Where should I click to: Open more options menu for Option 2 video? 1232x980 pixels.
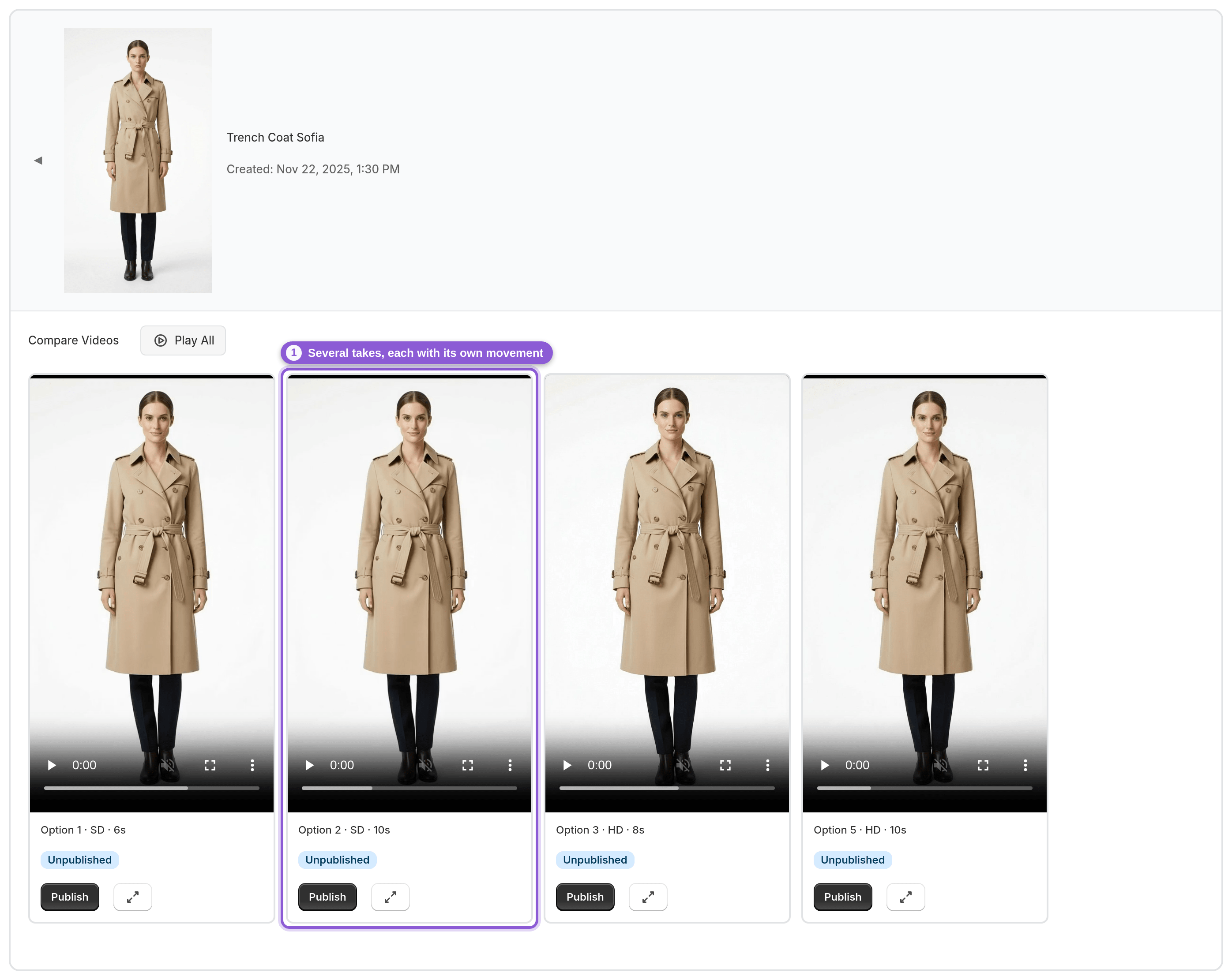click(x=510, y=765)
